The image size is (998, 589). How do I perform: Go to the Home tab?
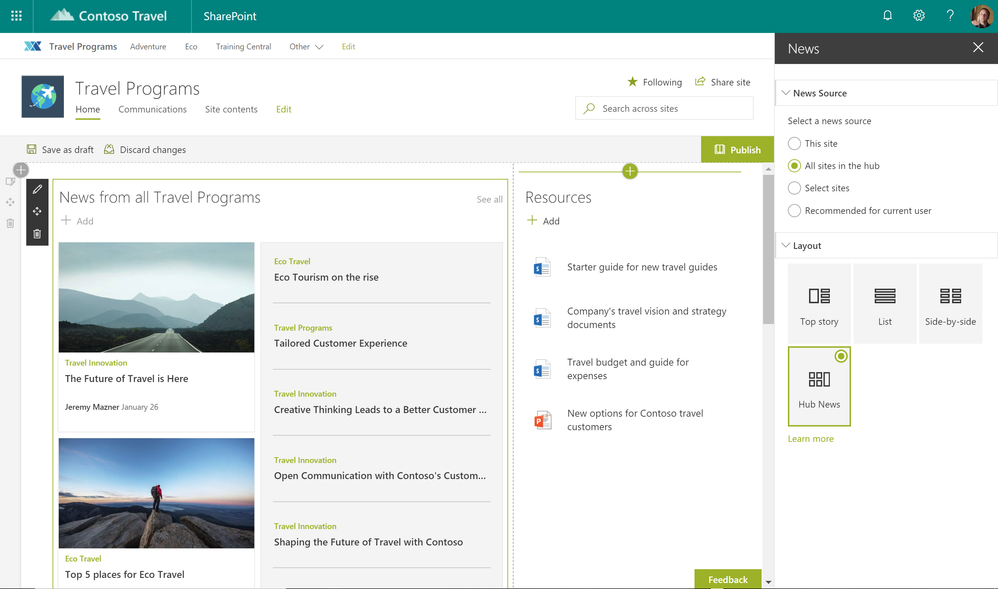coord(87,109)
